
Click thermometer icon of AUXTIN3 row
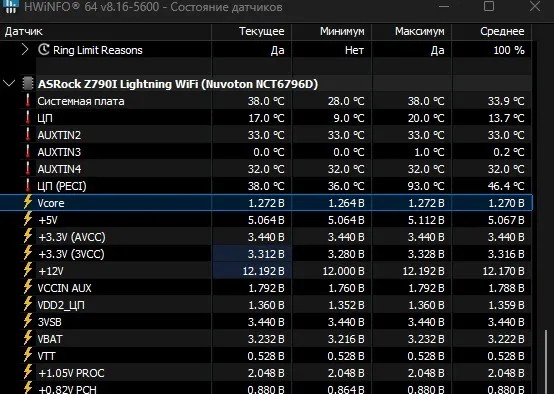(28, 152)
